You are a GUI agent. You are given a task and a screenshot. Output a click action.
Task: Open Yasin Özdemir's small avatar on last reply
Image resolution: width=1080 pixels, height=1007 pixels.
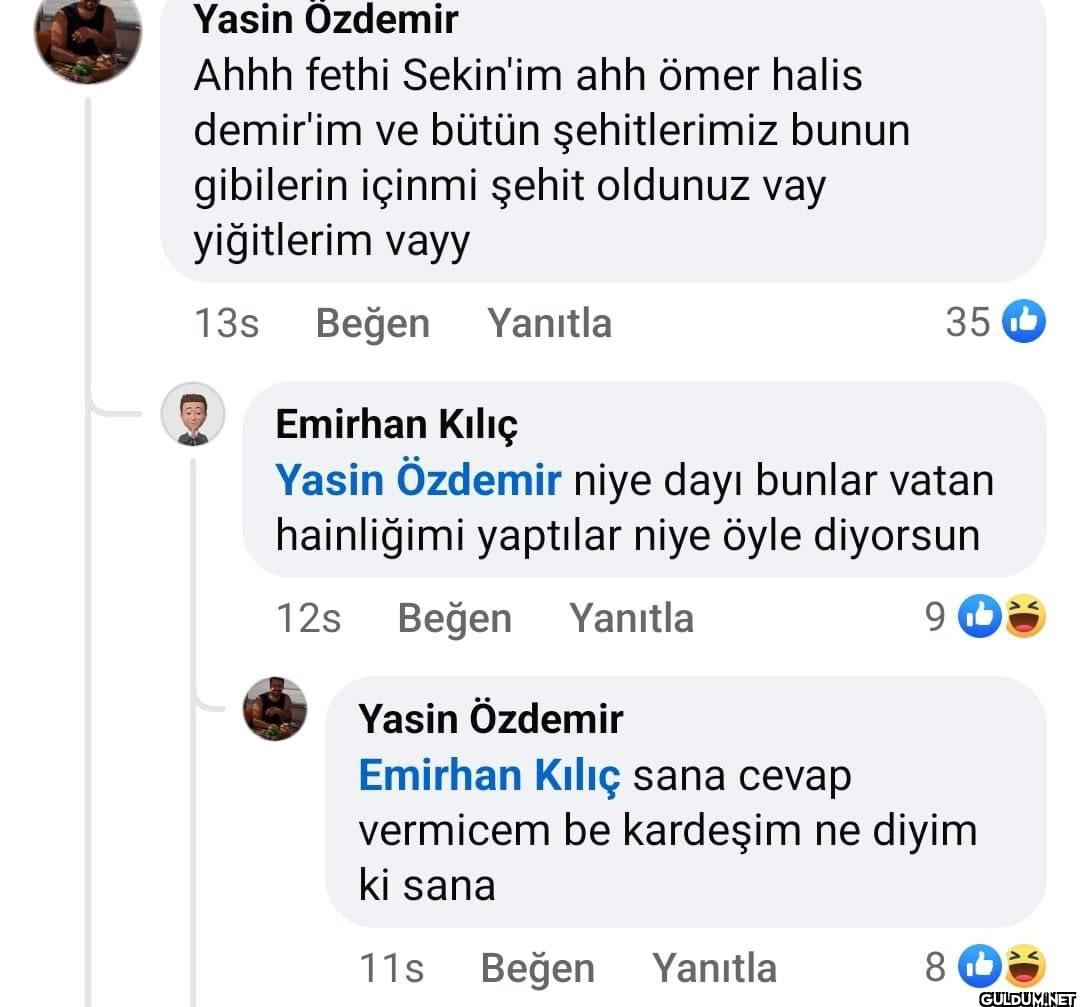click(x=275, y=709)
